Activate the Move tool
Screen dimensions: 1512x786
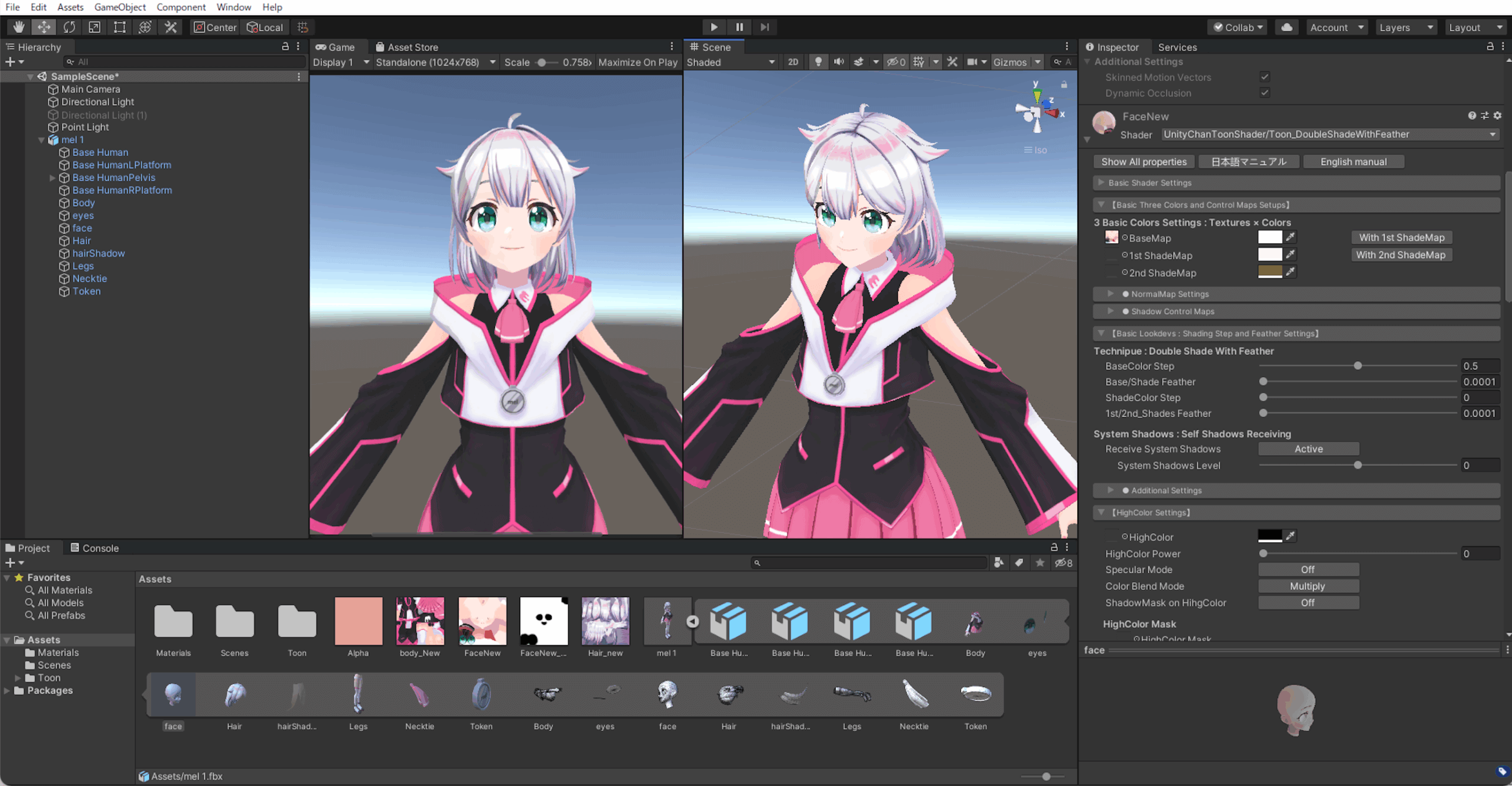(43, 27)
